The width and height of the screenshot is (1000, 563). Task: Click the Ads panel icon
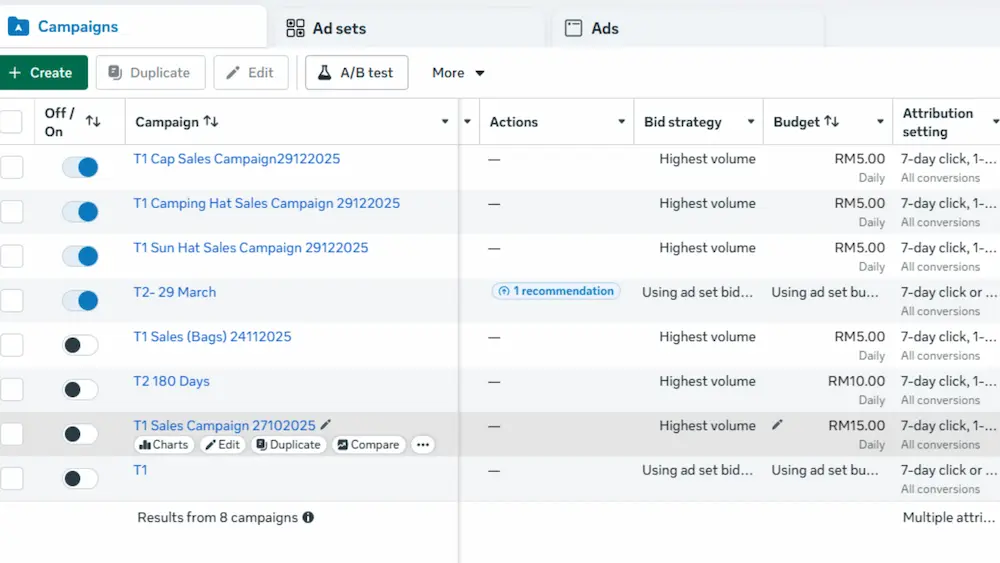[573, 28]
